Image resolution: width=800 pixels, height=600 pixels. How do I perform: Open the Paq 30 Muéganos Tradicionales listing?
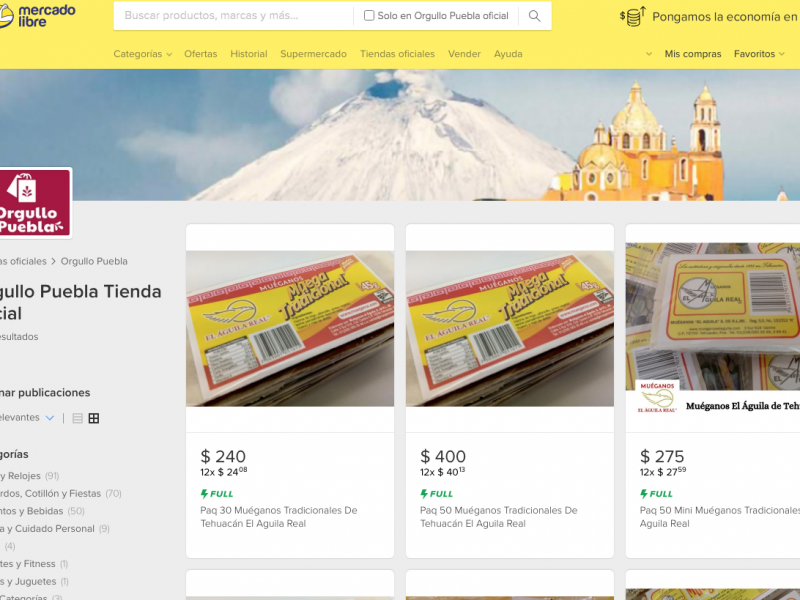[x=279, y=517]
